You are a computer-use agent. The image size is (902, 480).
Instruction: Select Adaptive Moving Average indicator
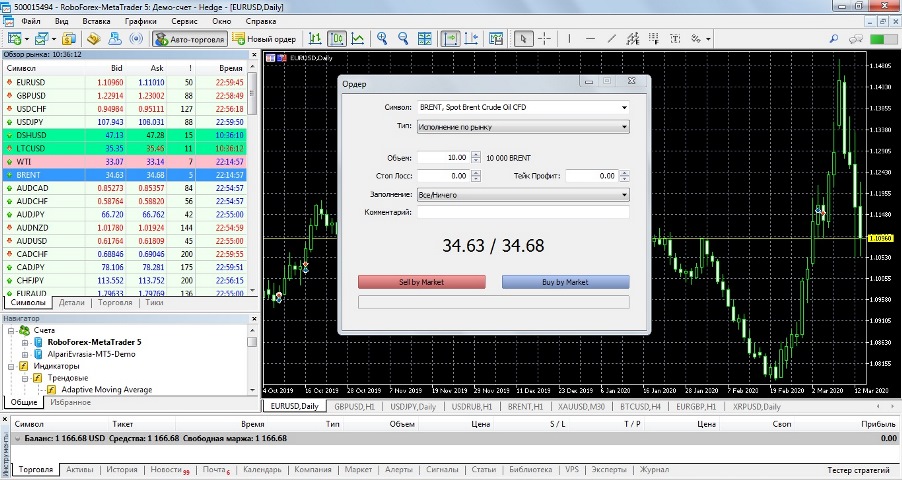(x=106, y=390)
